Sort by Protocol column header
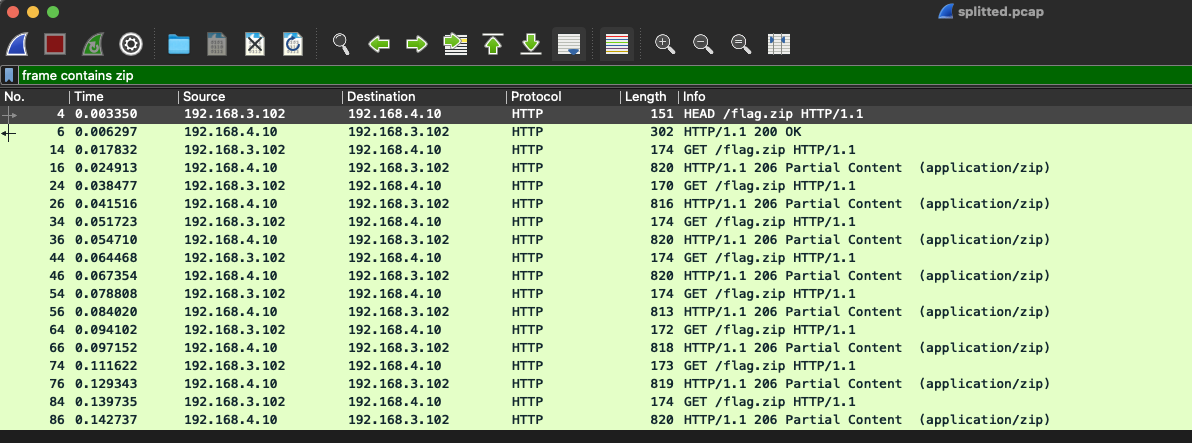1192x443 pixels. [564, 97]
